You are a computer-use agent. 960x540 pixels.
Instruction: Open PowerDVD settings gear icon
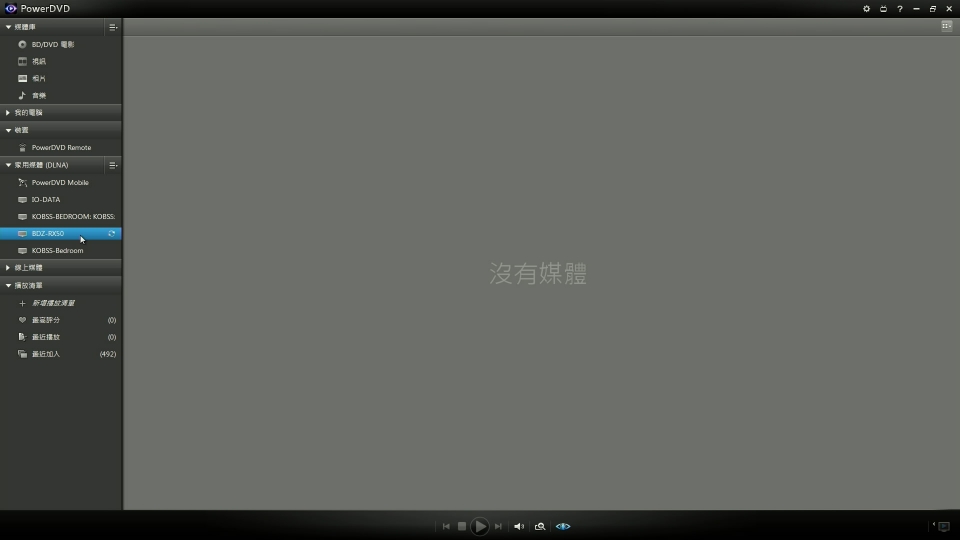click(866, 9)
